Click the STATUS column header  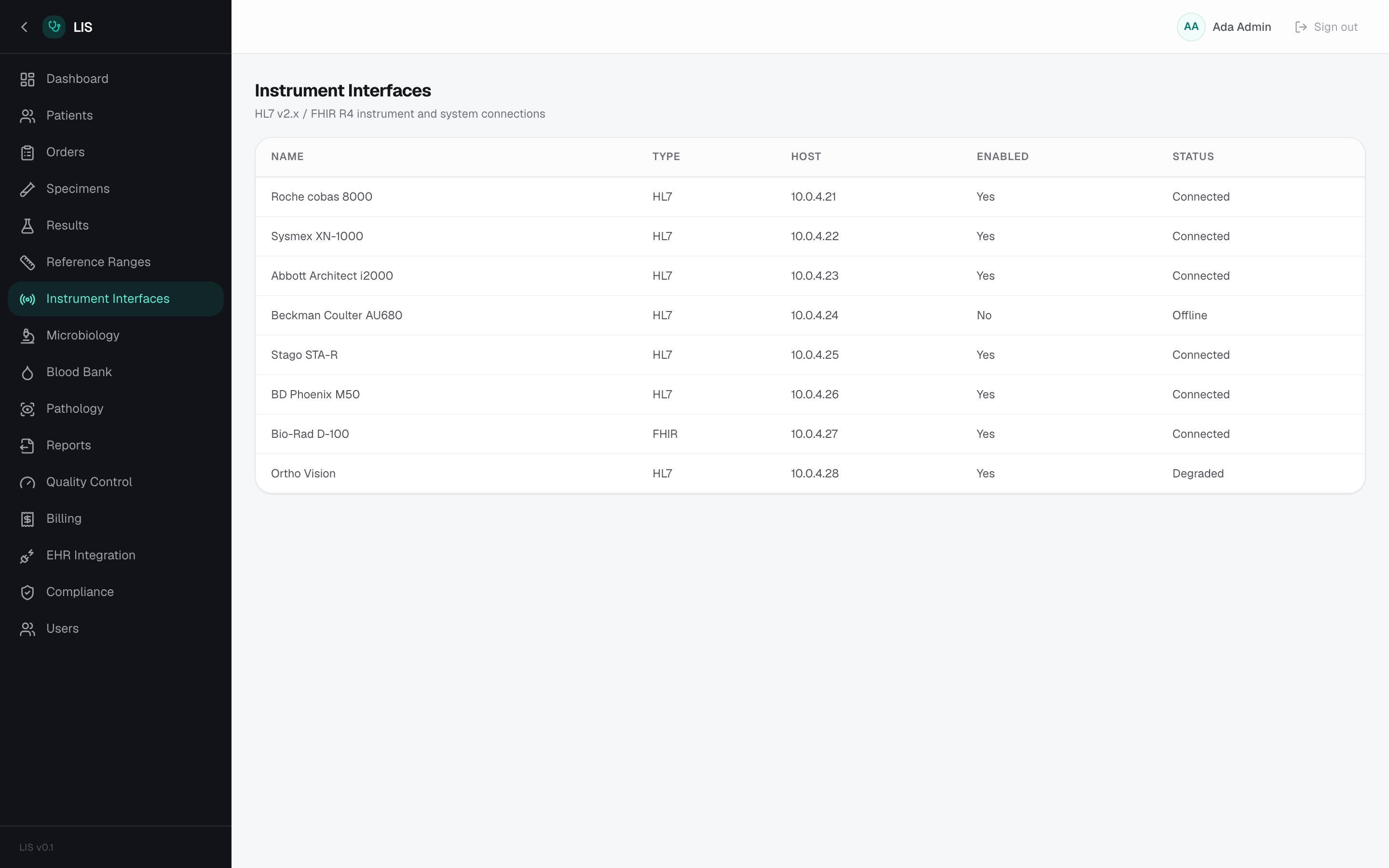pyautogui.click(x=1193, y=157)
